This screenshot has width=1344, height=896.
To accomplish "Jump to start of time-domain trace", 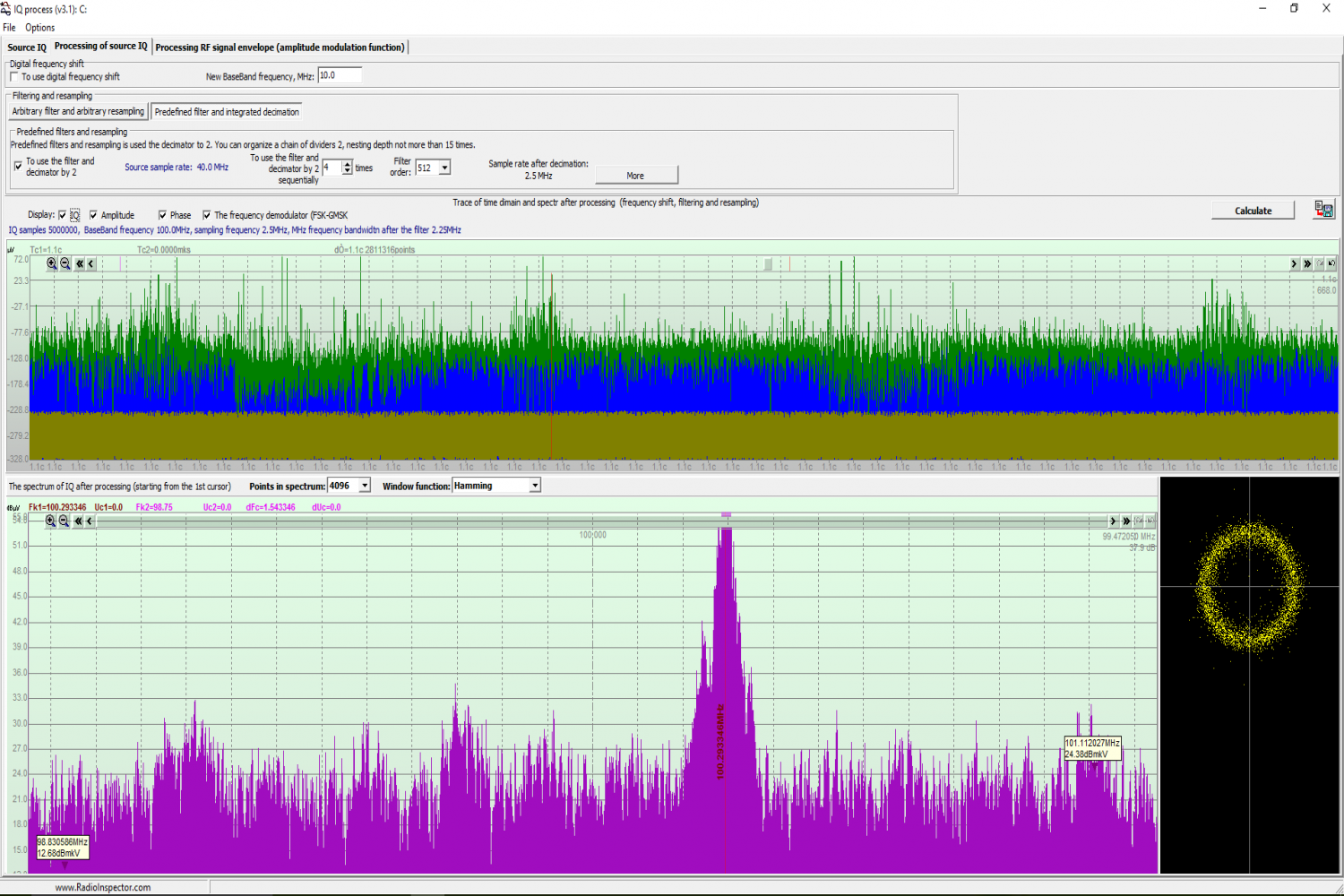I will (79, 263).
